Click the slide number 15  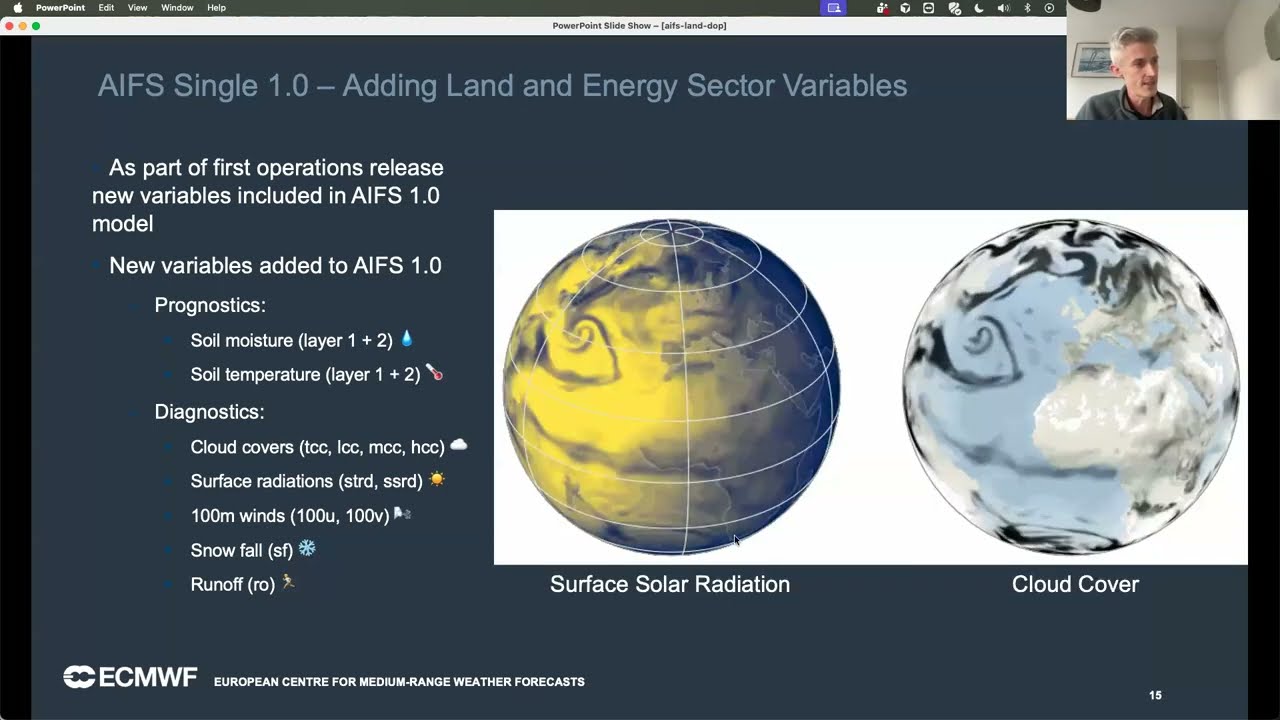point(1155,695)
